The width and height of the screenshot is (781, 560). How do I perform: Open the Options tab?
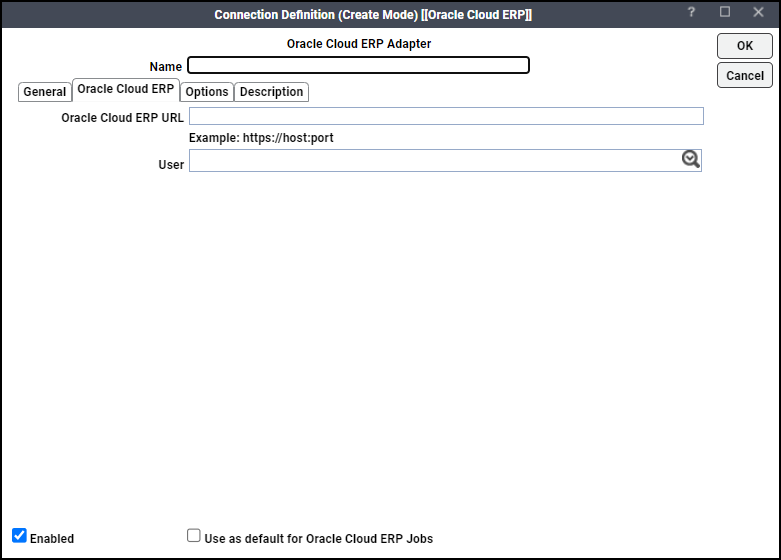coord(207,92)
